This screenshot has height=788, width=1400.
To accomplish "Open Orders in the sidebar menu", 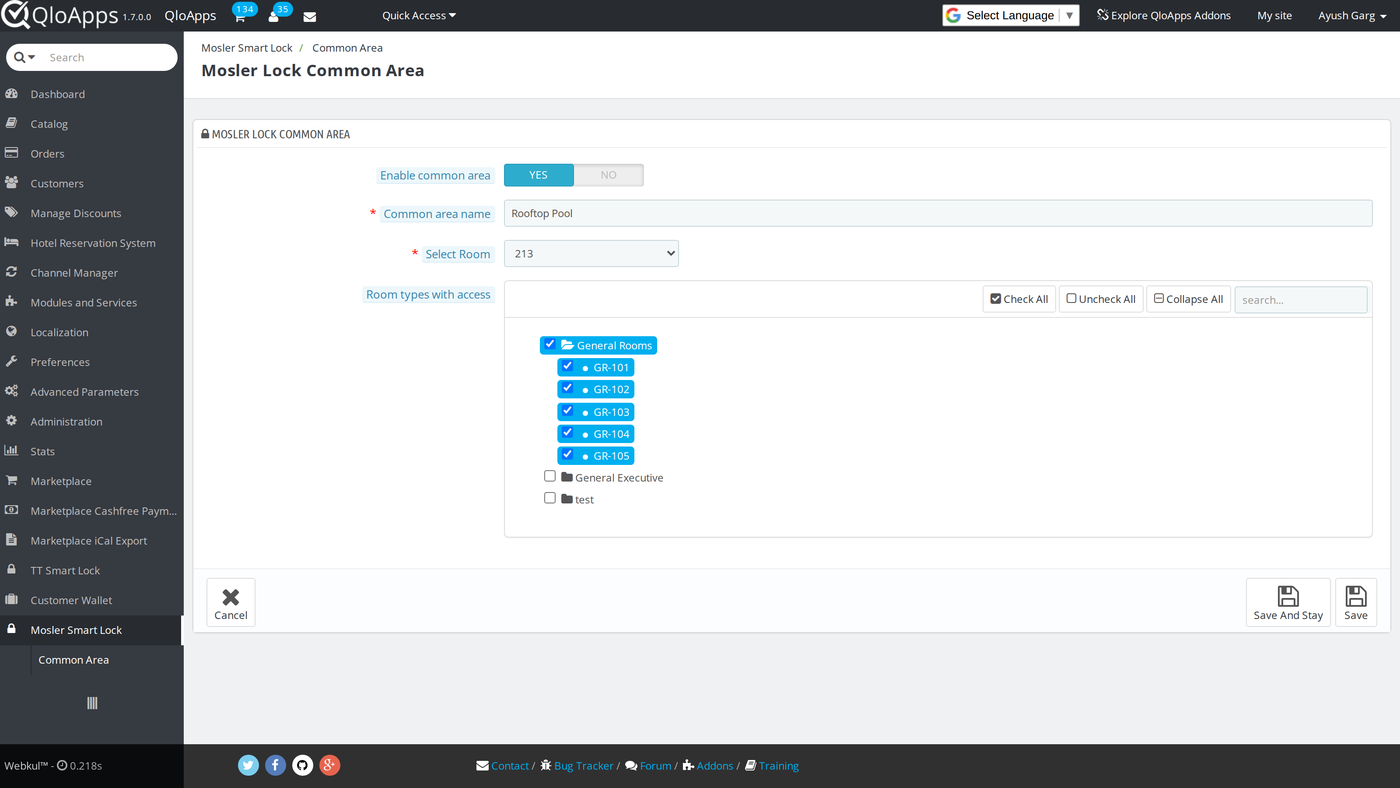I will click(47, 154).
